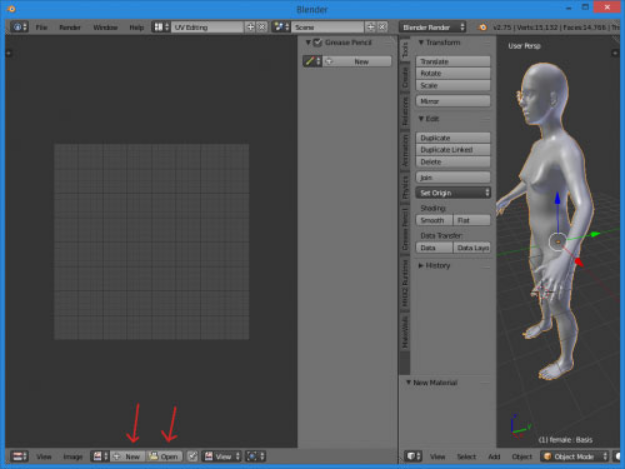
Task: Expand the History panel
Action: tap(434, 265)
